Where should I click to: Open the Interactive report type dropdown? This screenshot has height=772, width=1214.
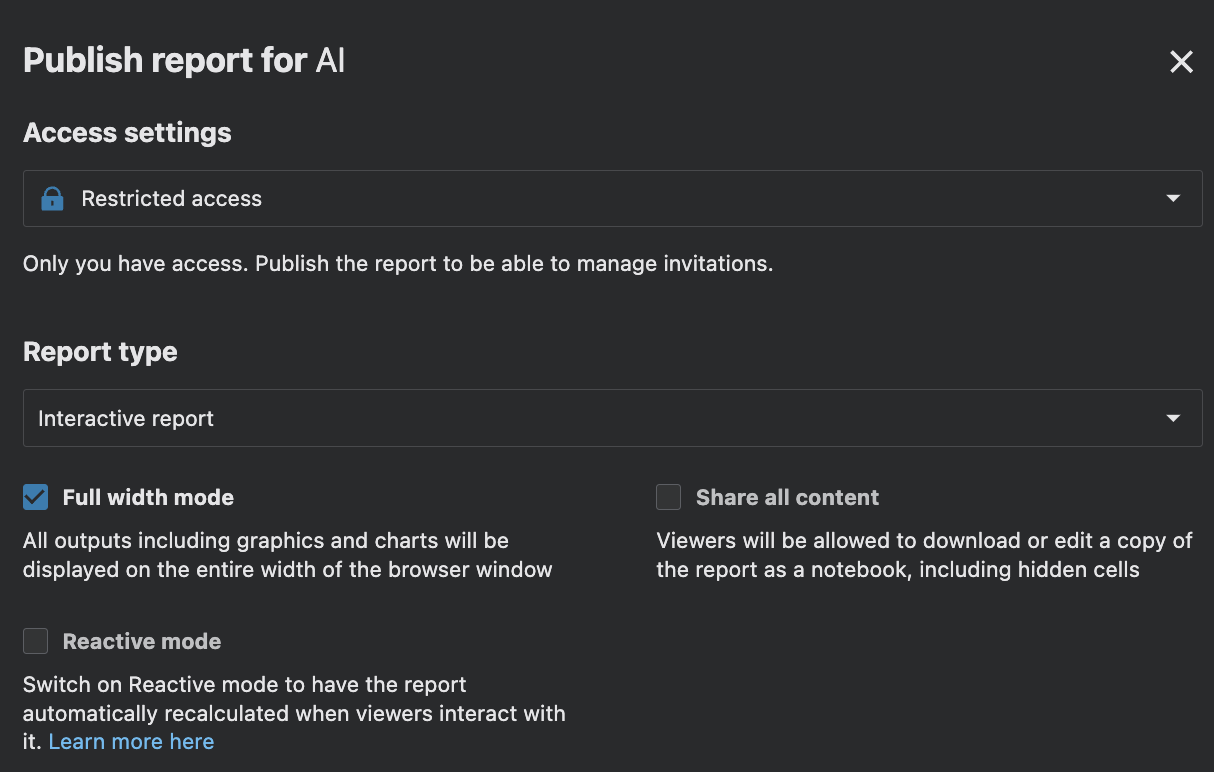[x=600, y=418]
